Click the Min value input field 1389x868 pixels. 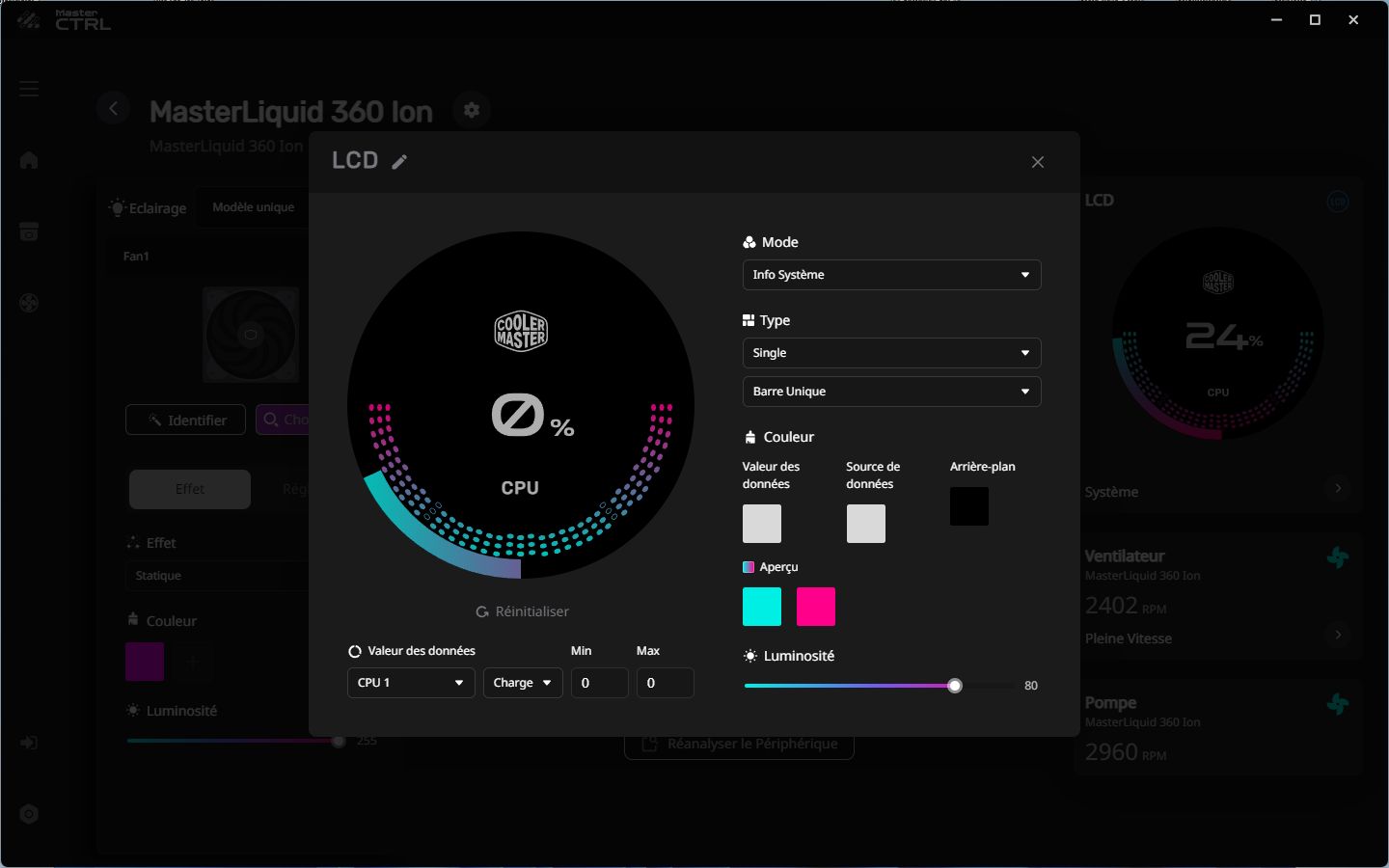[x=599, y=683]
